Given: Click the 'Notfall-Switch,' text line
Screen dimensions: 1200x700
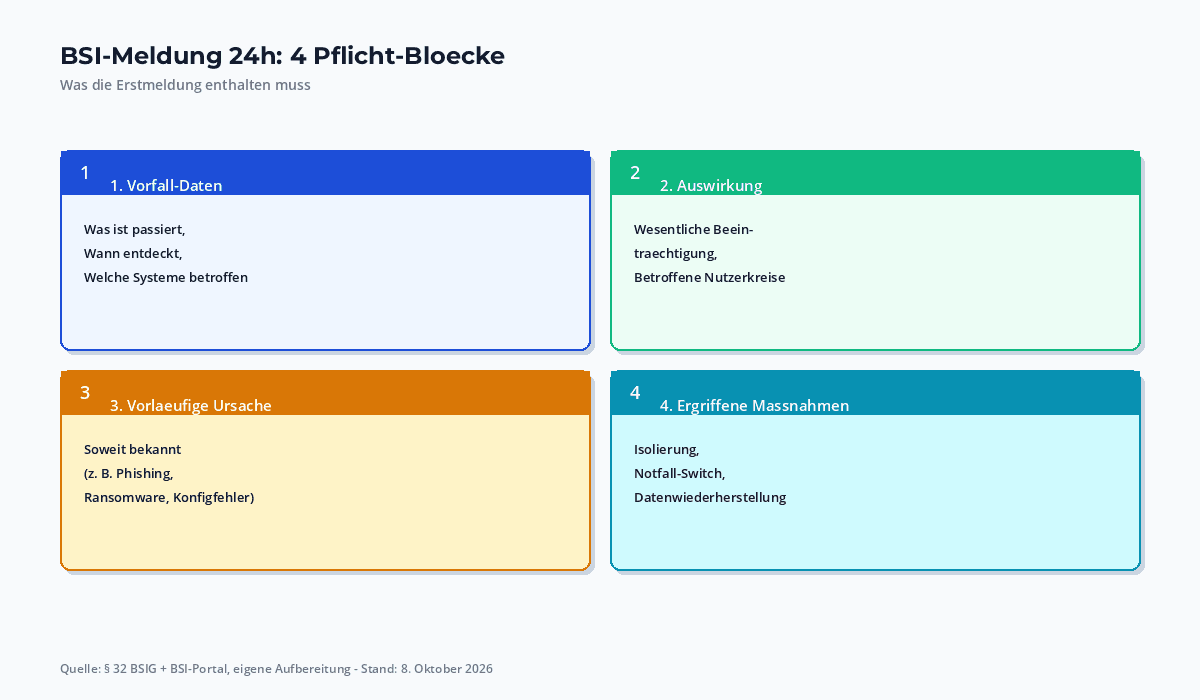Looking at the screenshot, I should pos(680,474).
